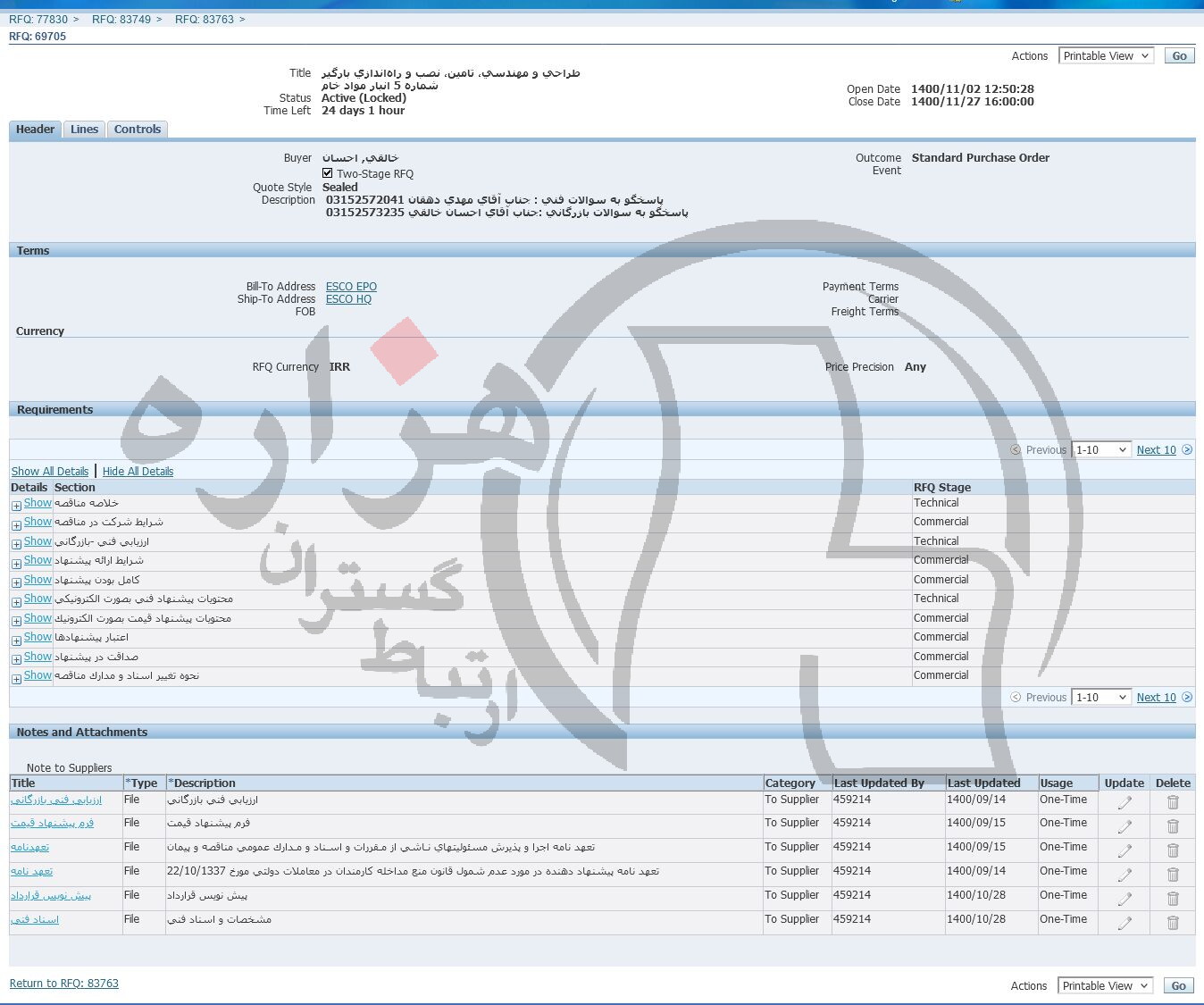Click trash delete icon for first attachment row
1204x1005 pixels.
(1173, 802)
